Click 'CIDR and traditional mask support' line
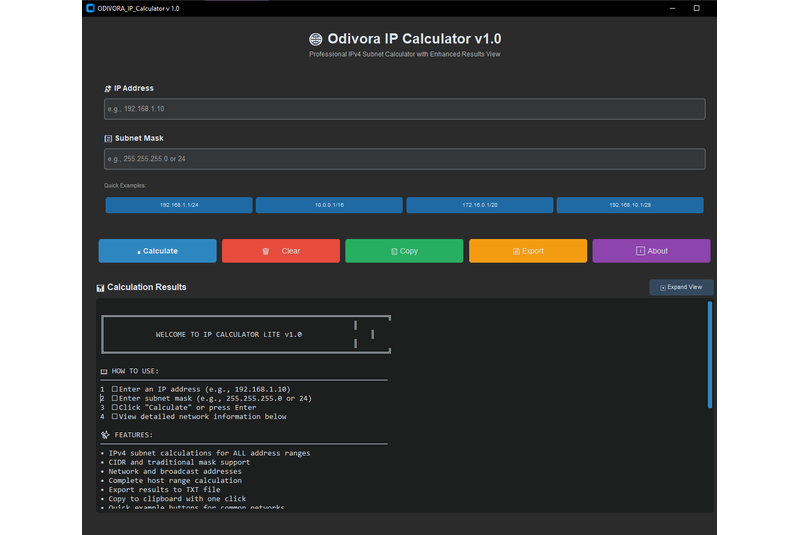Image resolution: width=800 pixels, height=535 pixels. pyautogui.click(x=179, y=462)
